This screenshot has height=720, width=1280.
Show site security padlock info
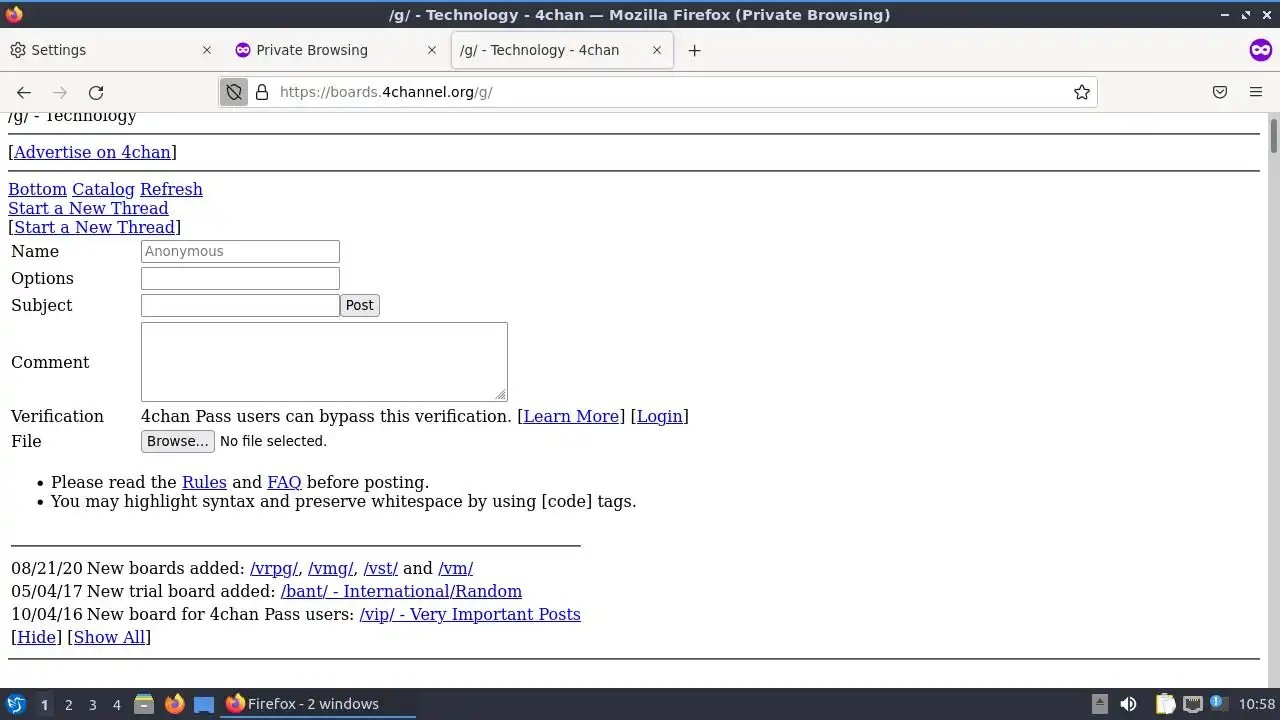(x=262, y=92)
